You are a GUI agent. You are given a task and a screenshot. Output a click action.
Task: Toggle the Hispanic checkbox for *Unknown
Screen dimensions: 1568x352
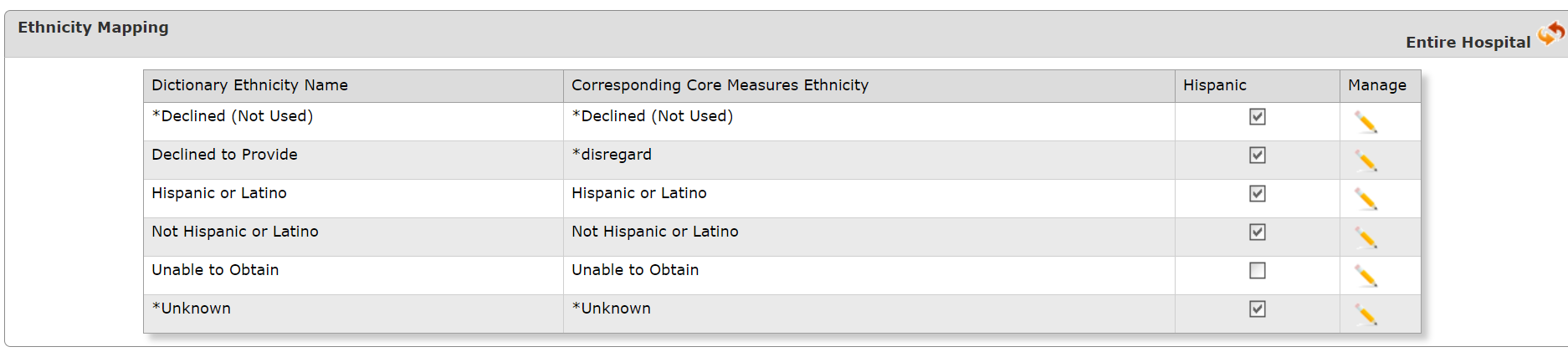pos(1257,309)
